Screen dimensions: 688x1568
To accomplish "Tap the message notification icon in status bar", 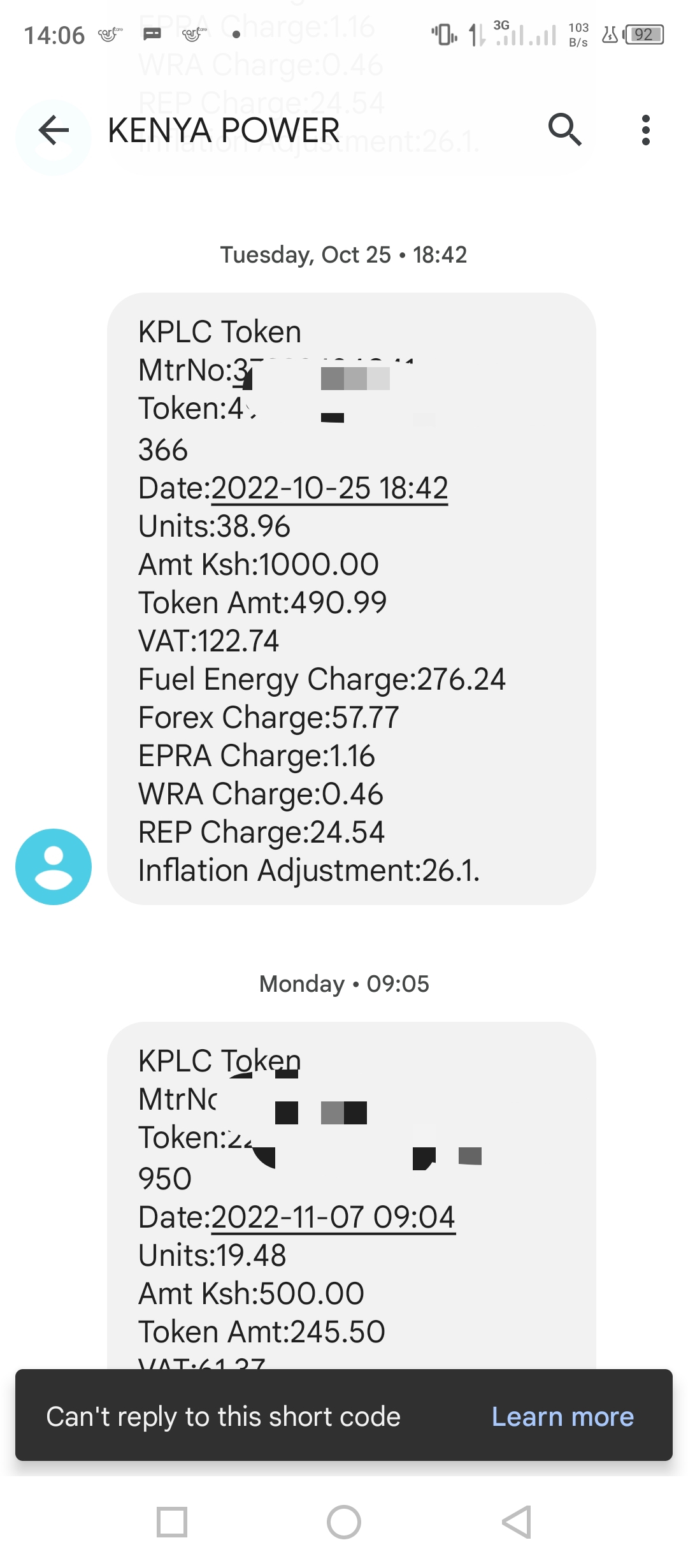I will pyautogui.click(x=152, y=34).
